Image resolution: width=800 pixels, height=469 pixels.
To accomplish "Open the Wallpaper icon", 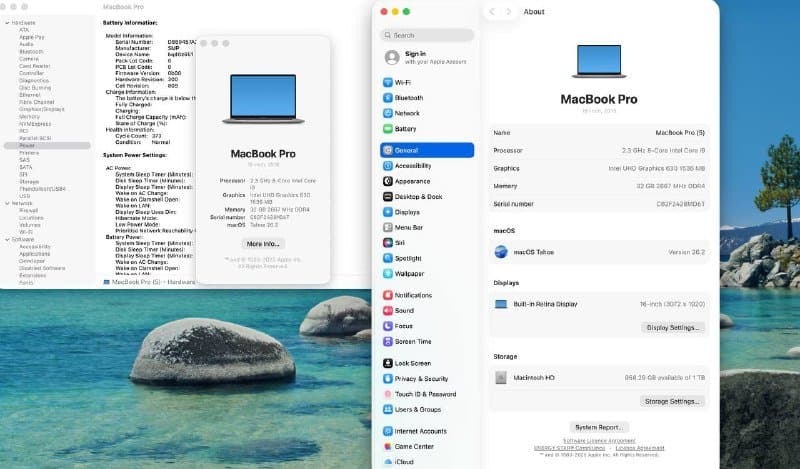I will pyautogui.click(x=388, y=274).
